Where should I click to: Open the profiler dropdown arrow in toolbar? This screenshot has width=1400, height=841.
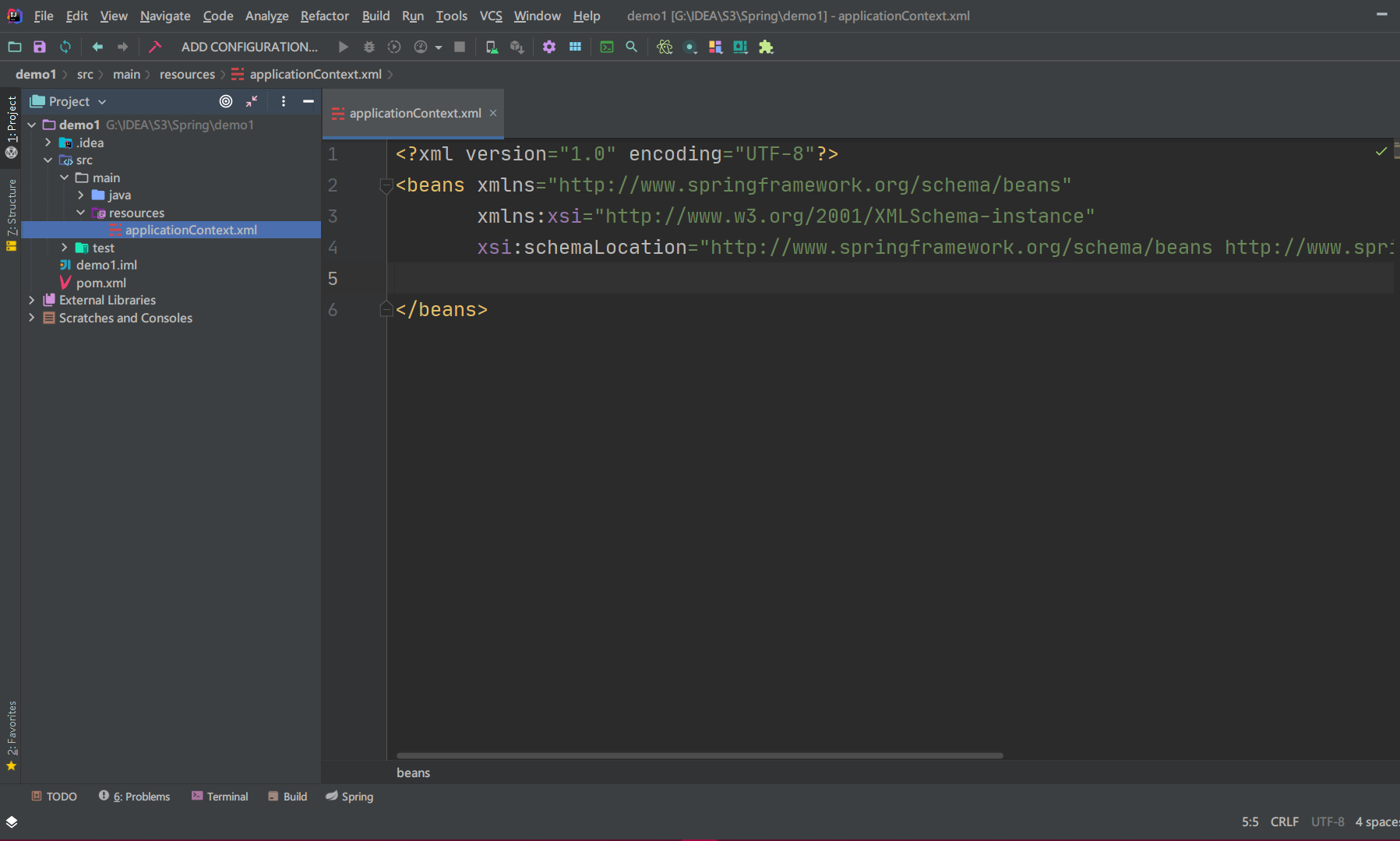pyautogui.click(x=439, y=48)
